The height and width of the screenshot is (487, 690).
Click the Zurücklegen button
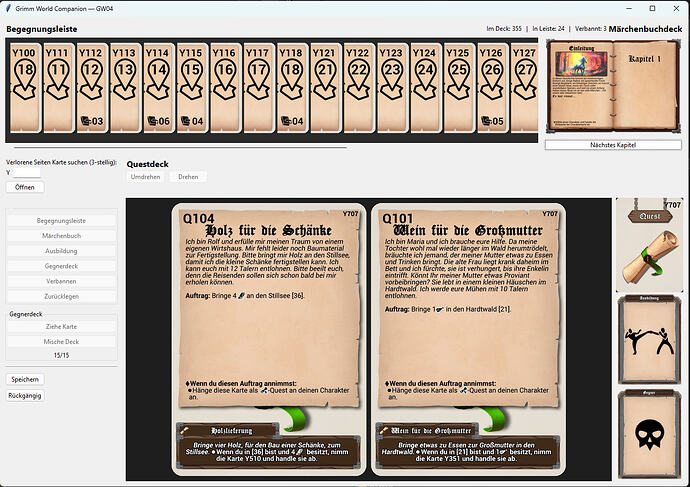(x=61, y=297)
